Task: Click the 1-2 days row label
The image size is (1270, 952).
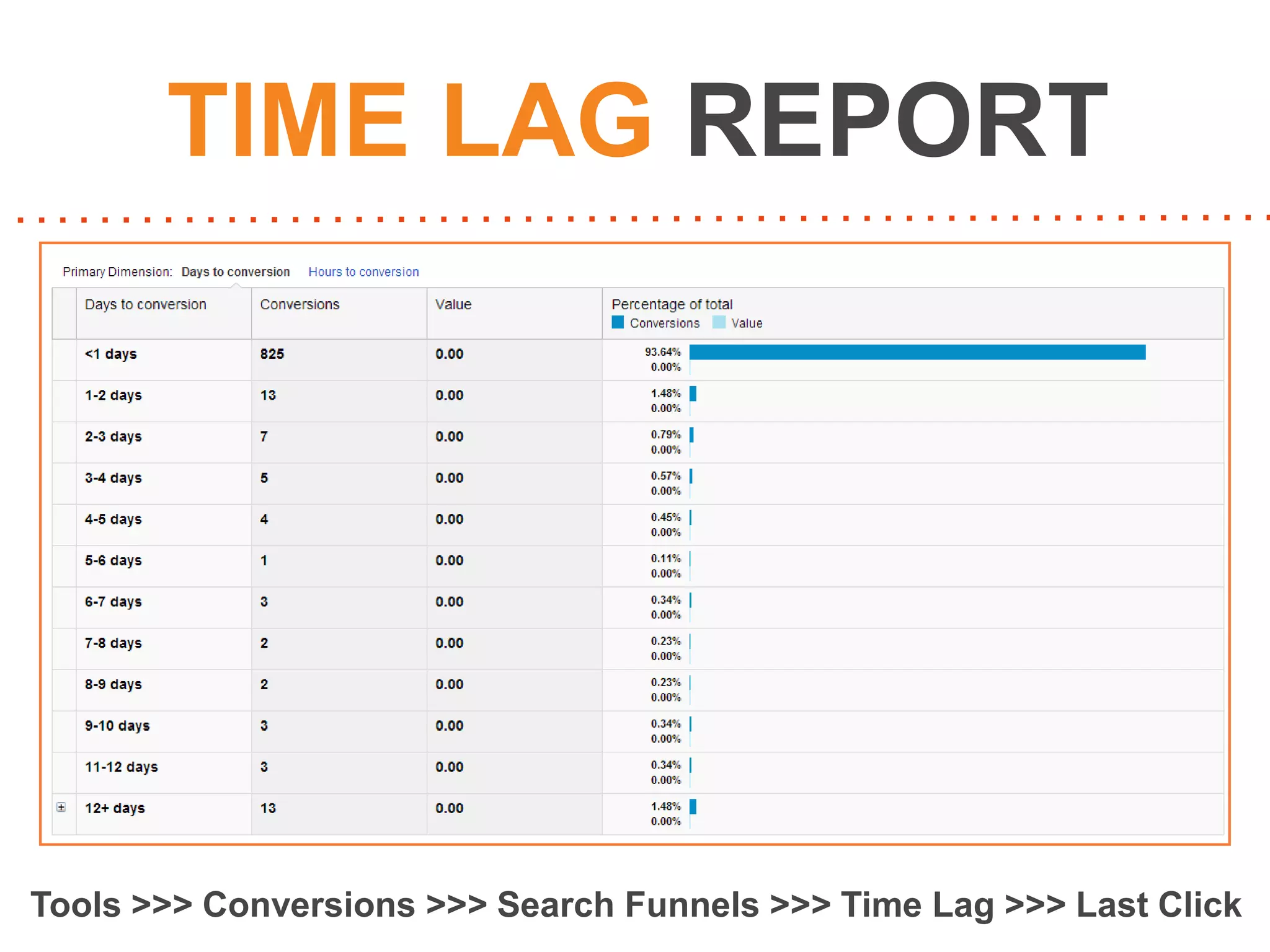Action: pos(113,395)
